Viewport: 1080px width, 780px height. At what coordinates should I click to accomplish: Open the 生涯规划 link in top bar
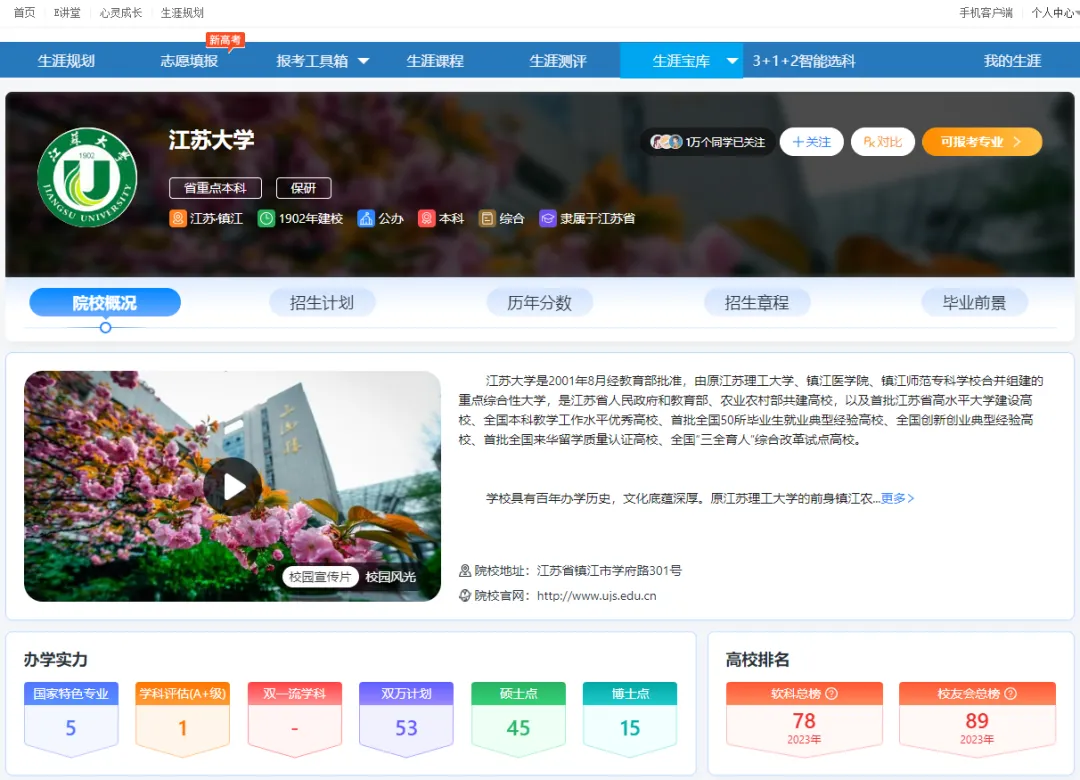pos(182,12)
